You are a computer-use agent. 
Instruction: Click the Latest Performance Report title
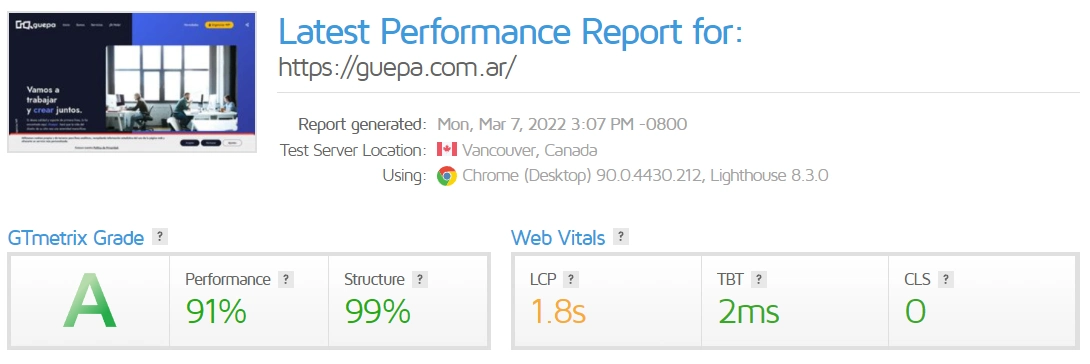(x=511, y=31)
